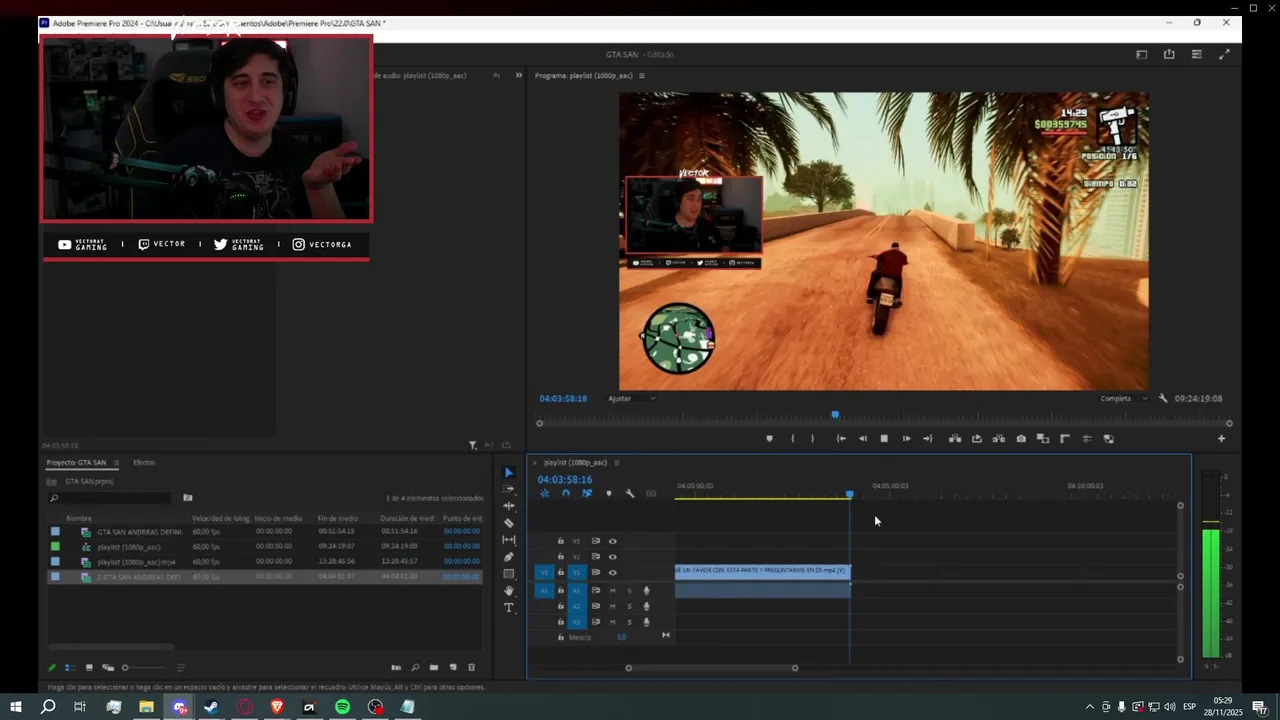
Task: Add a marker in the timeline header
Action: [x=608, y=493]
